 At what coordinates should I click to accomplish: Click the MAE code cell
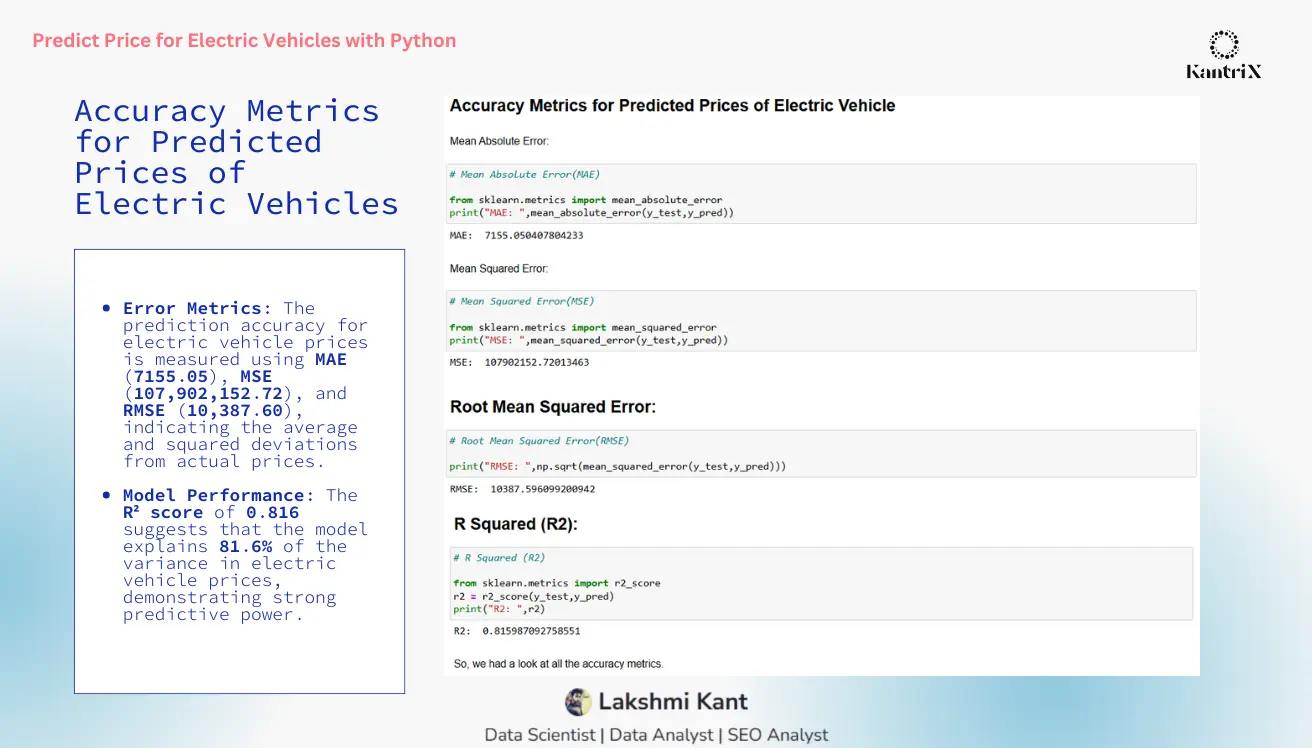click(x=820, y=194)
